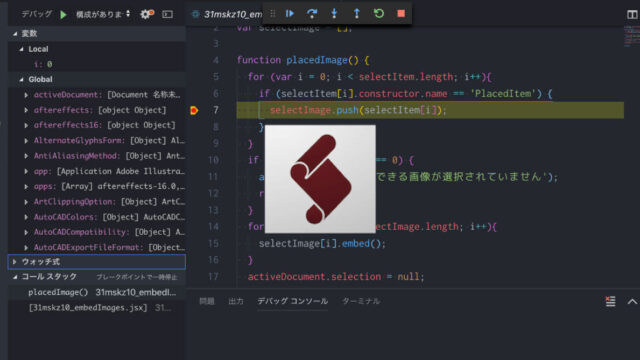Click the minimap in the editor
Viewport: 640px width, 360px height.
(631, 37)
